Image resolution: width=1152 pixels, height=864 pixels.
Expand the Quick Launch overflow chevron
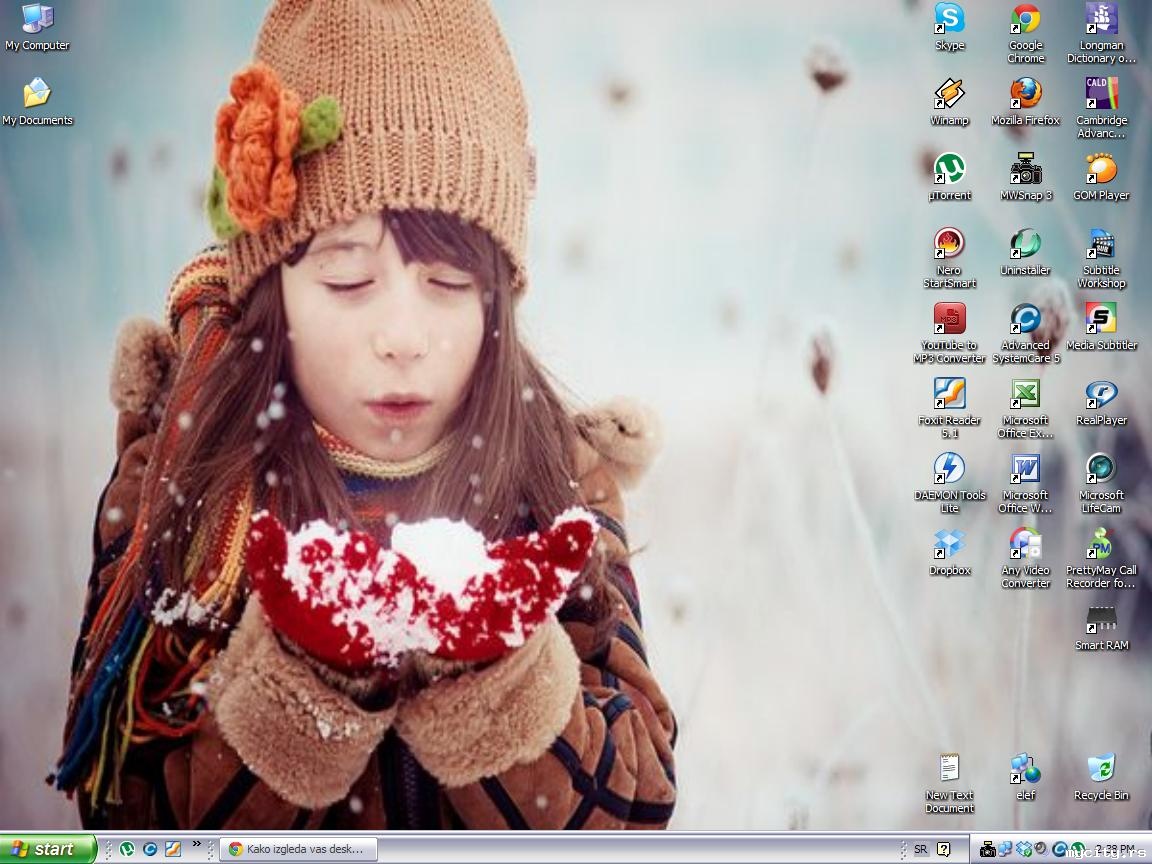(196, 844)
